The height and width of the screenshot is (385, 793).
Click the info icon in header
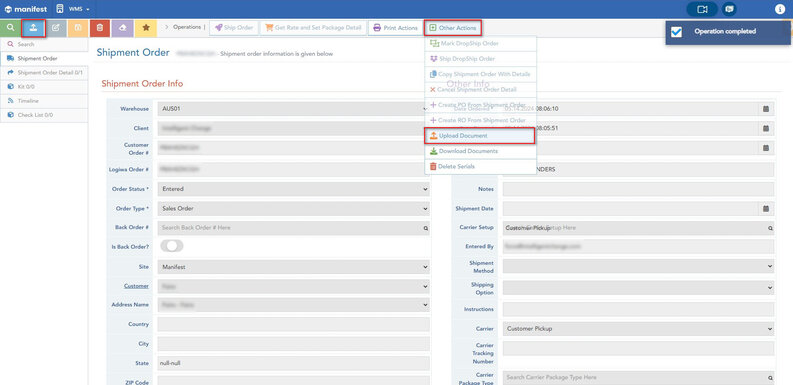click(779, 9)
